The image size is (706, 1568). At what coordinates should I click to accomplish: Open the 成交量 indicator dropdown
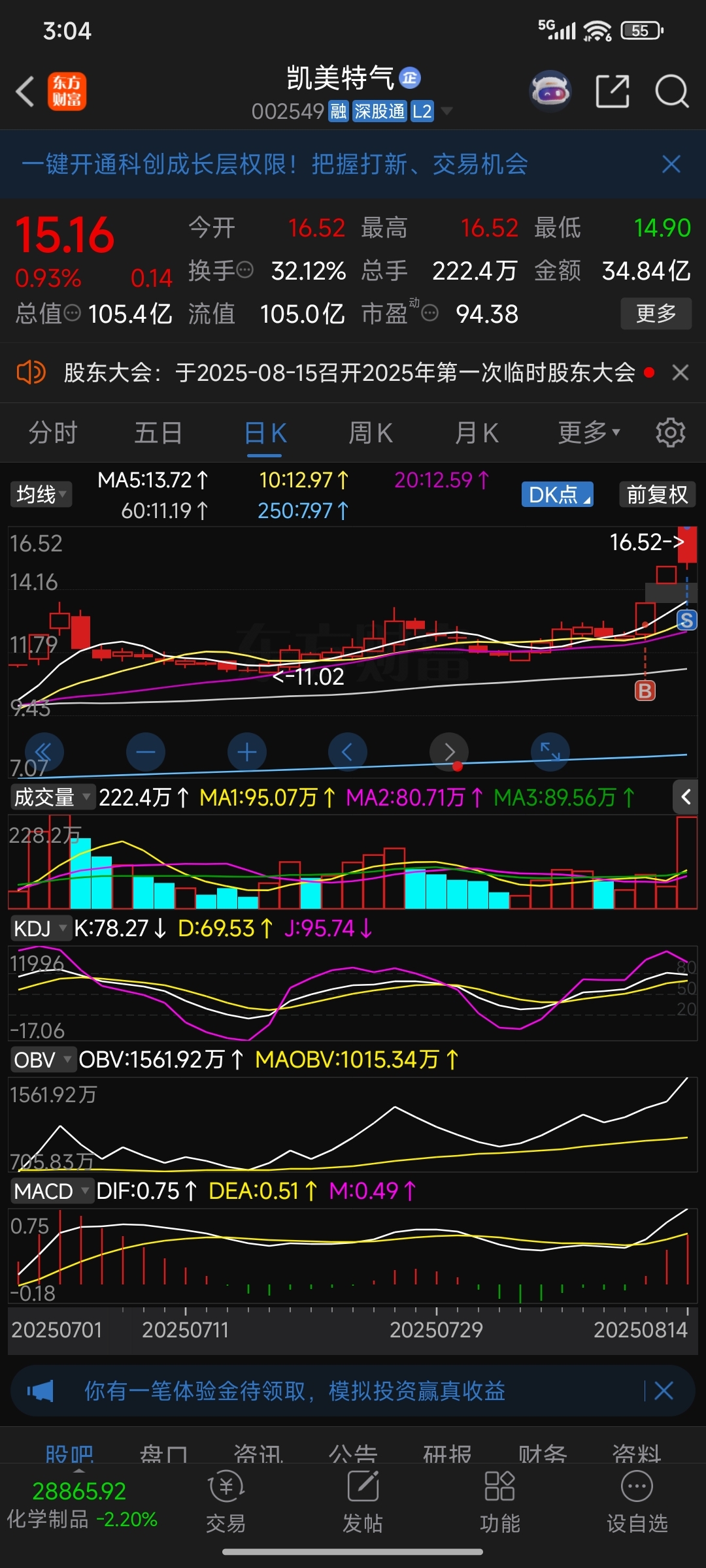point(52,797)
